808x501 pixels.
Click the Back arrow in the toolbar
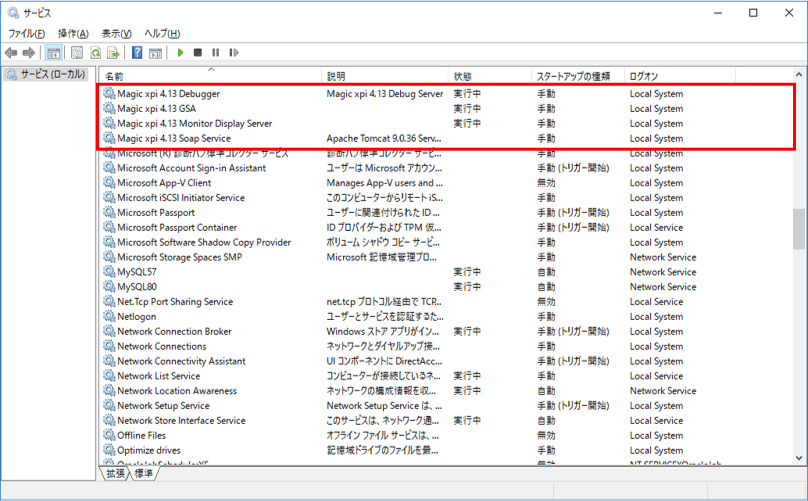click(x=11, y=53)
